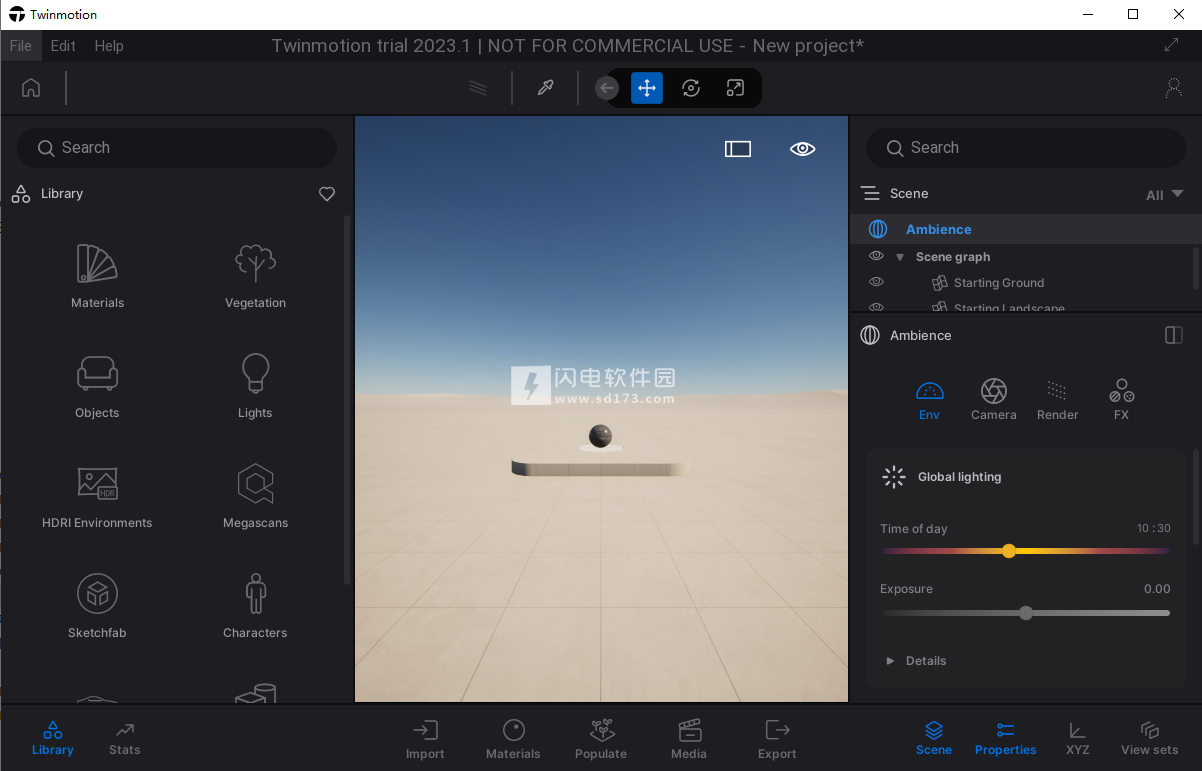Open the Megascans library category
The image size is (1202, 771).
point(255,497)
